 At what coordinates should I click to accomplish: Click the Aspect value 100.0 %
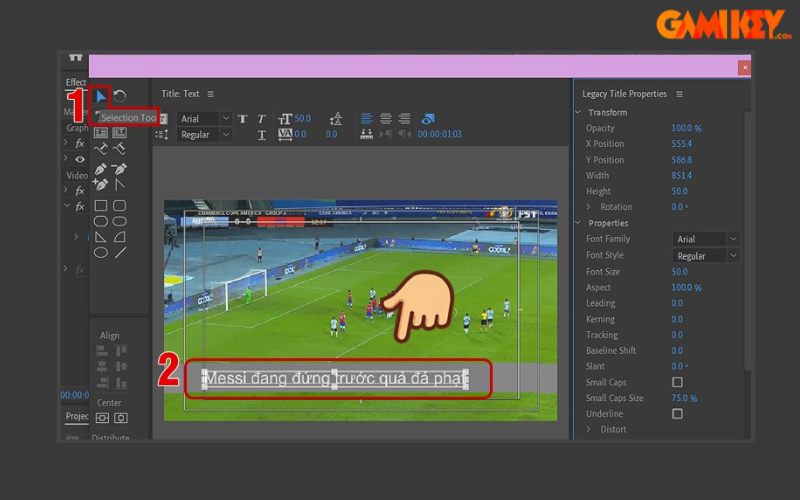click(686, 288)
